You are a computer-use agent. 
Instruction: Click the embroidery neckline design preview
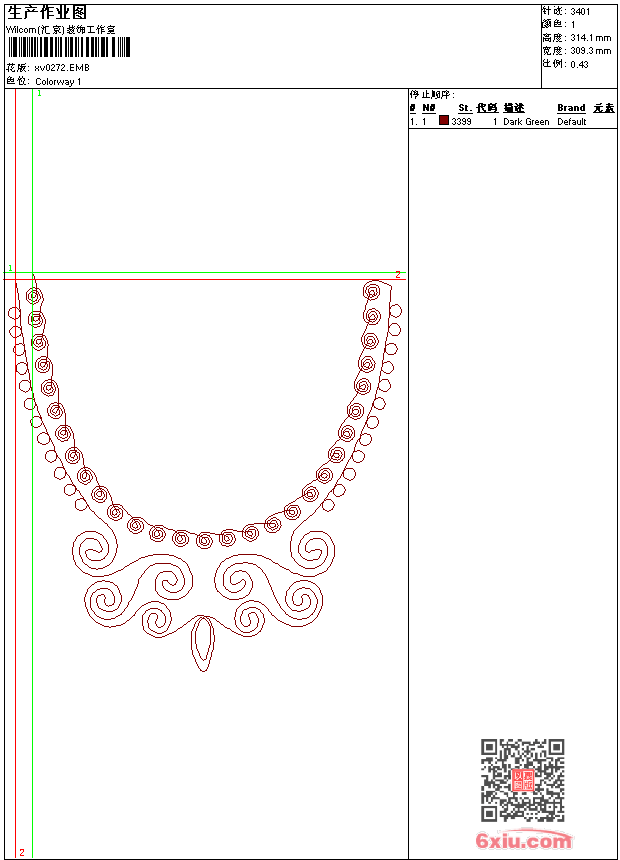tap(205, 472)
